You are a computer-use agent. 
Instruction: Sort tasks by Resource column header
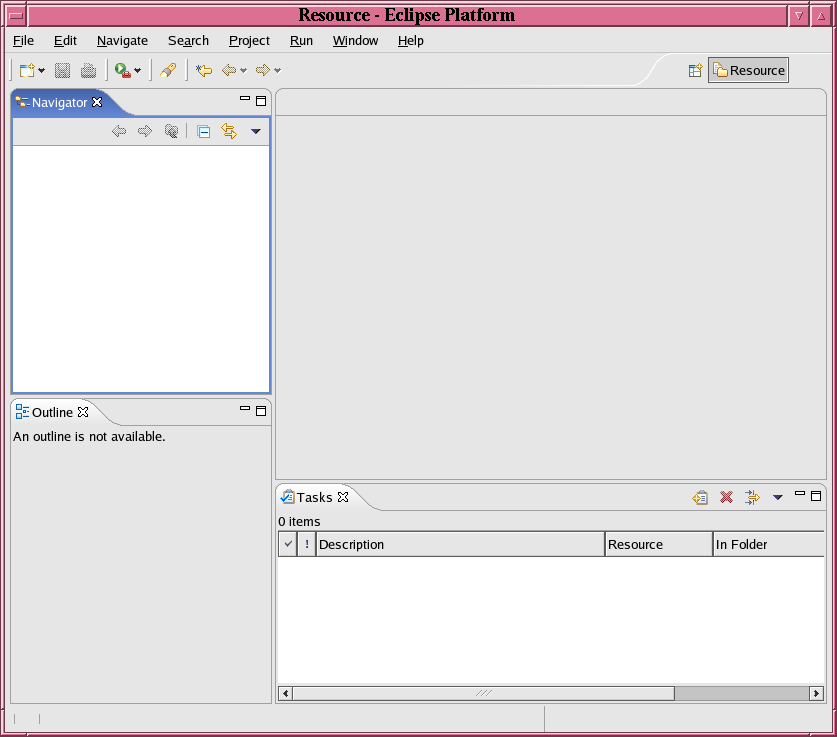pyautogui.click(x=659, y=544)
